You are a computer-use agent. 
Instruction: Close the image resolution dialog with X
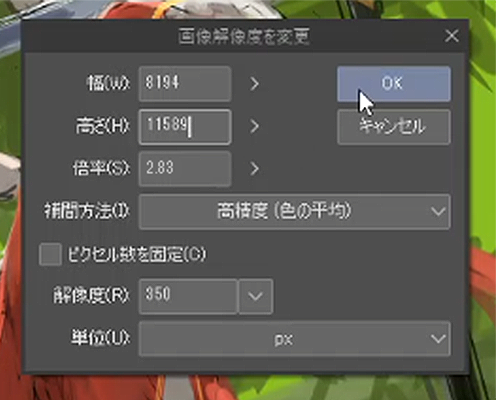click(452, 36)
